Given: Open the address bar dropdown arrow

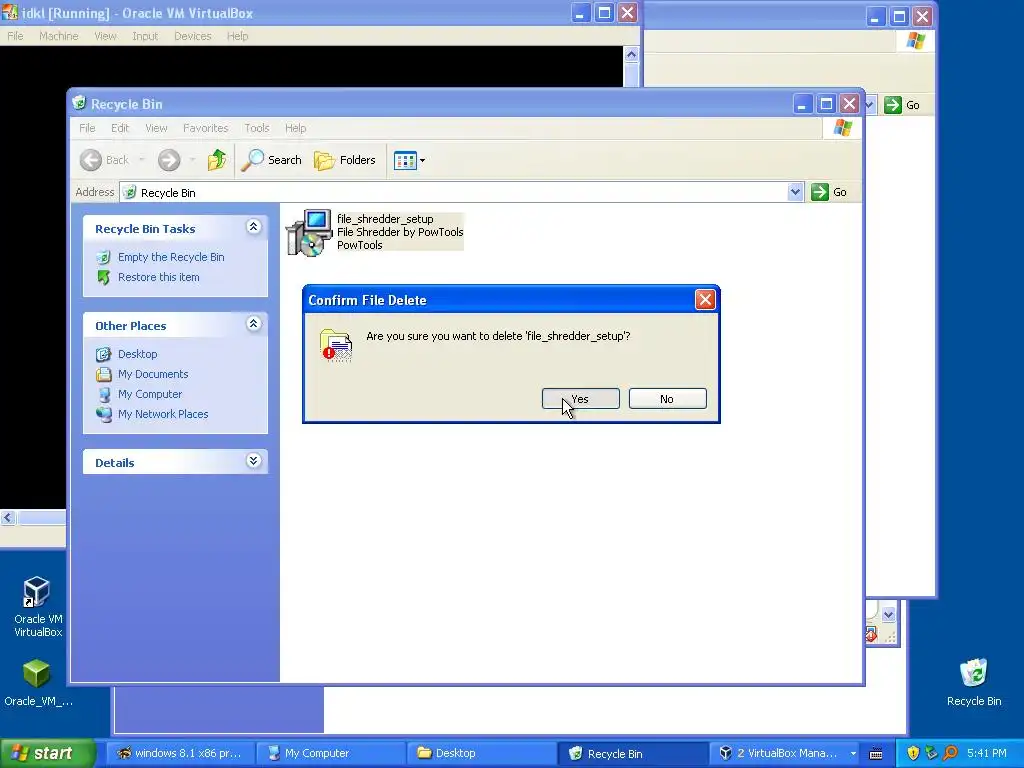Looking at the screenshot, I should pos(795,192).
